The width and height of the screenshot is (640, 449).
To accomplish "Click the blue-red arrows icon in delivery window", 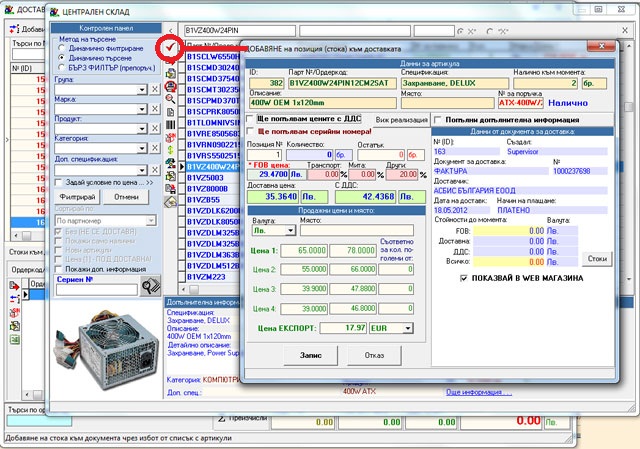I will 14,299.
